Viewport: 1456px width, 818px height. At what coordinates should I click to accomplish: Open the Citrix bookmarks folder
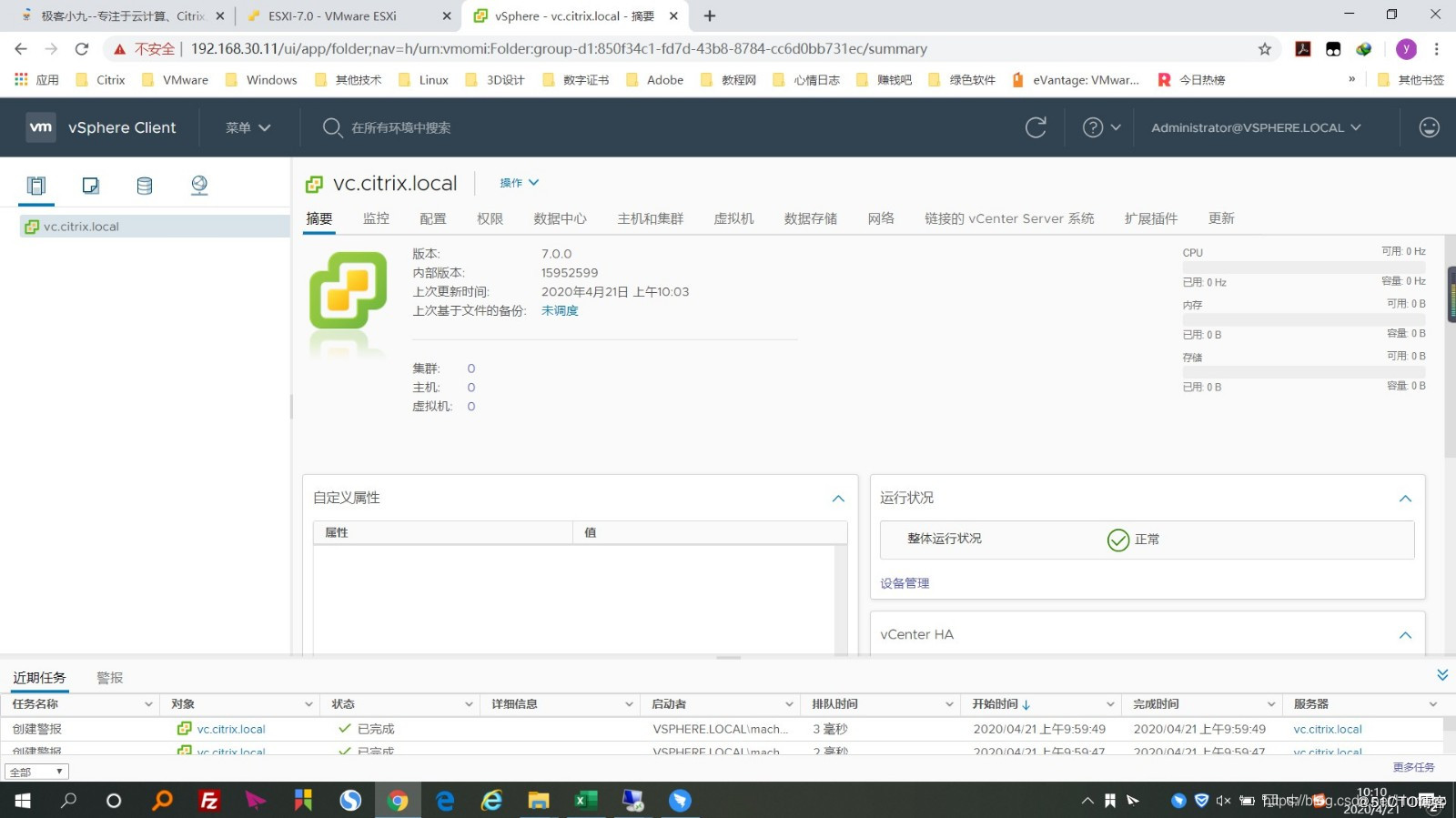point(100,80)
